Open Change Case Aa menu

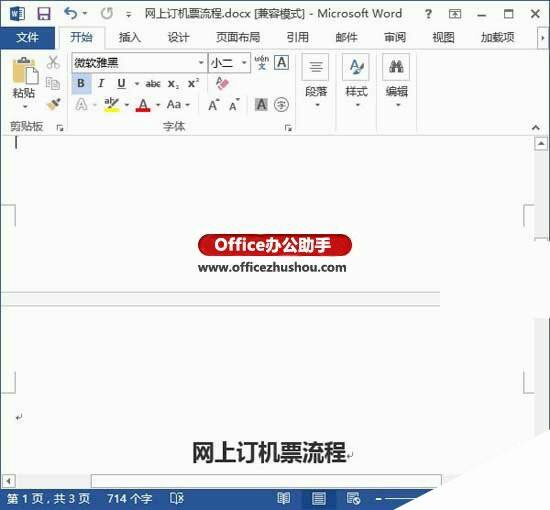[178, 105]
